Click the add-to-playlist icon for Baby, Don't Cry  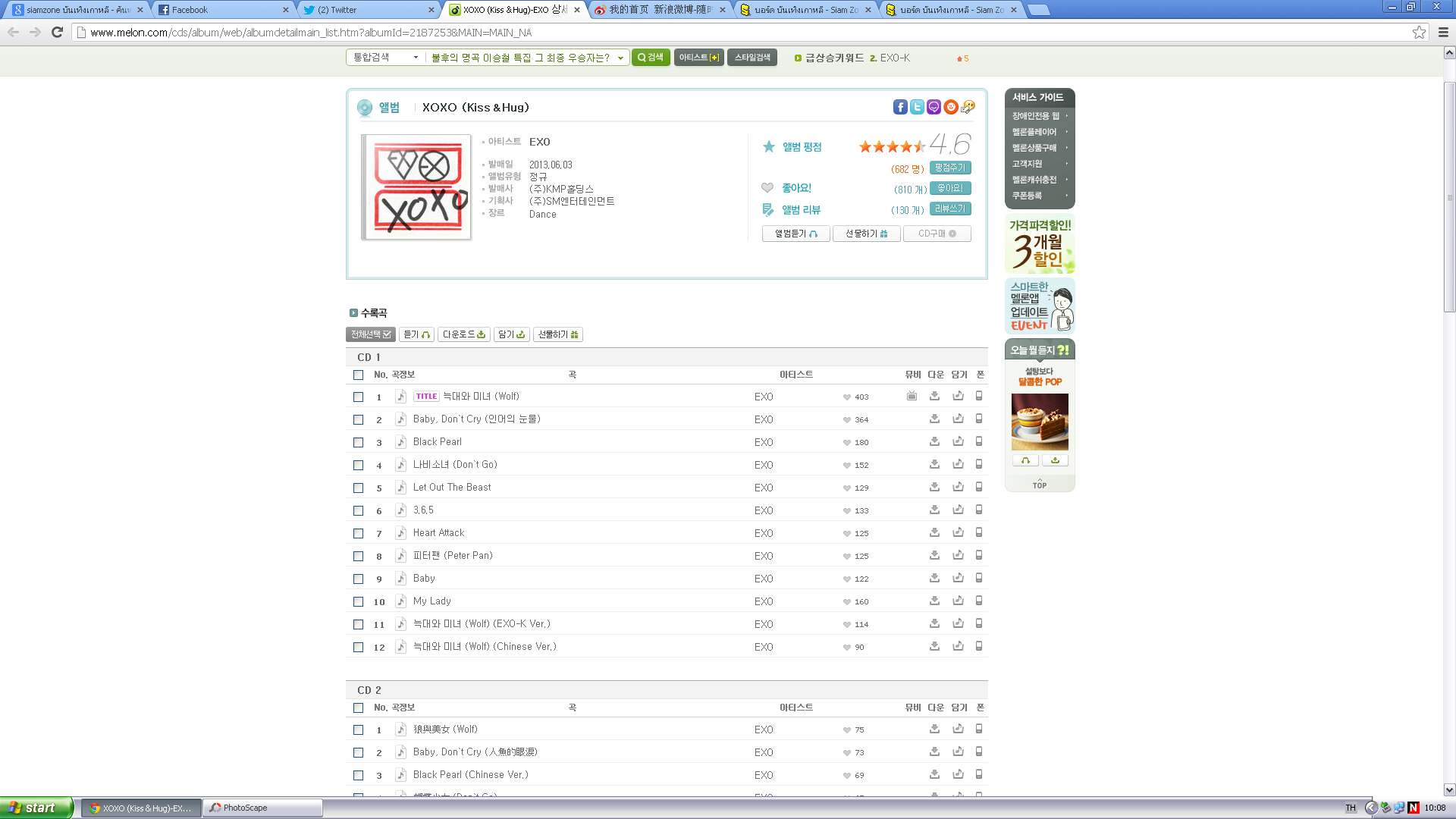click(958, 419)
